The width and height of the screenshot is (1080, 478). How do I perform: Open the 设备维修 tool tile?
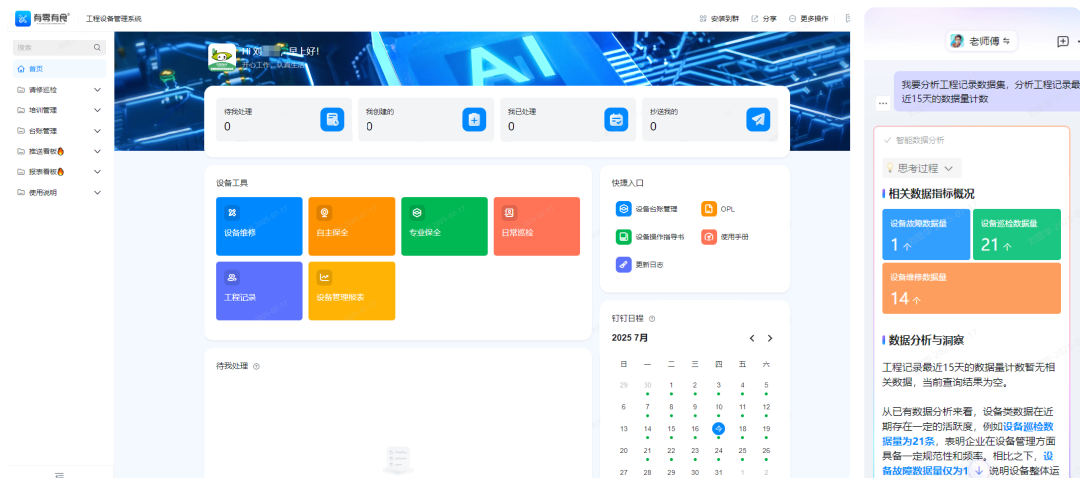(258, 226)
